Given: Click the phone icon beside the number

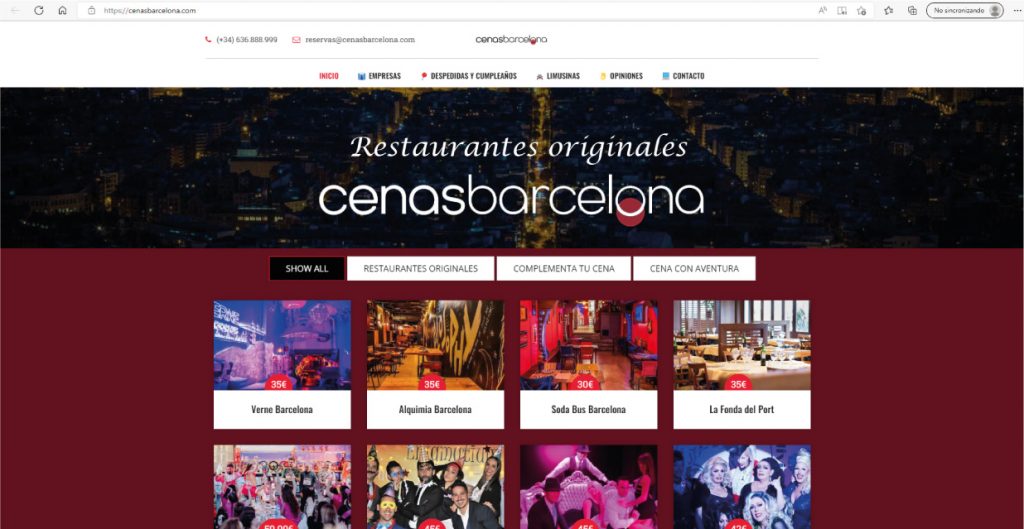Looking at the screenshot, I should point(208,40).
